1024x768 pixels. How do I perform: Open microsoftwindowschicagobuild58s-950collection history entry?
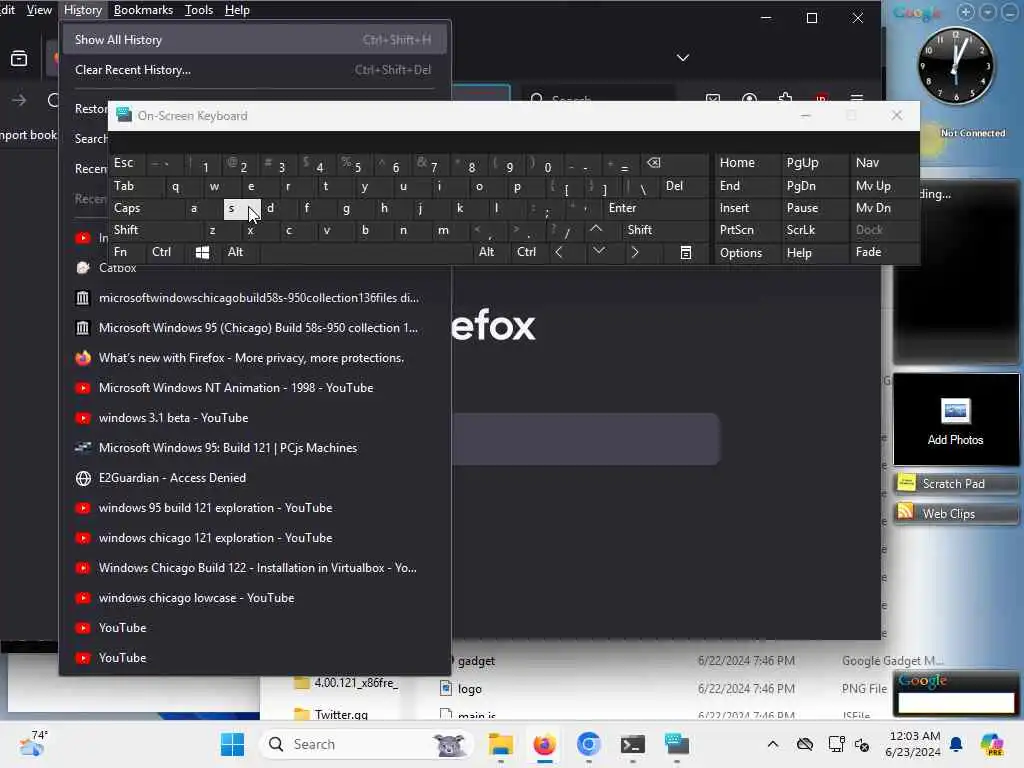(x=255, y=298)
